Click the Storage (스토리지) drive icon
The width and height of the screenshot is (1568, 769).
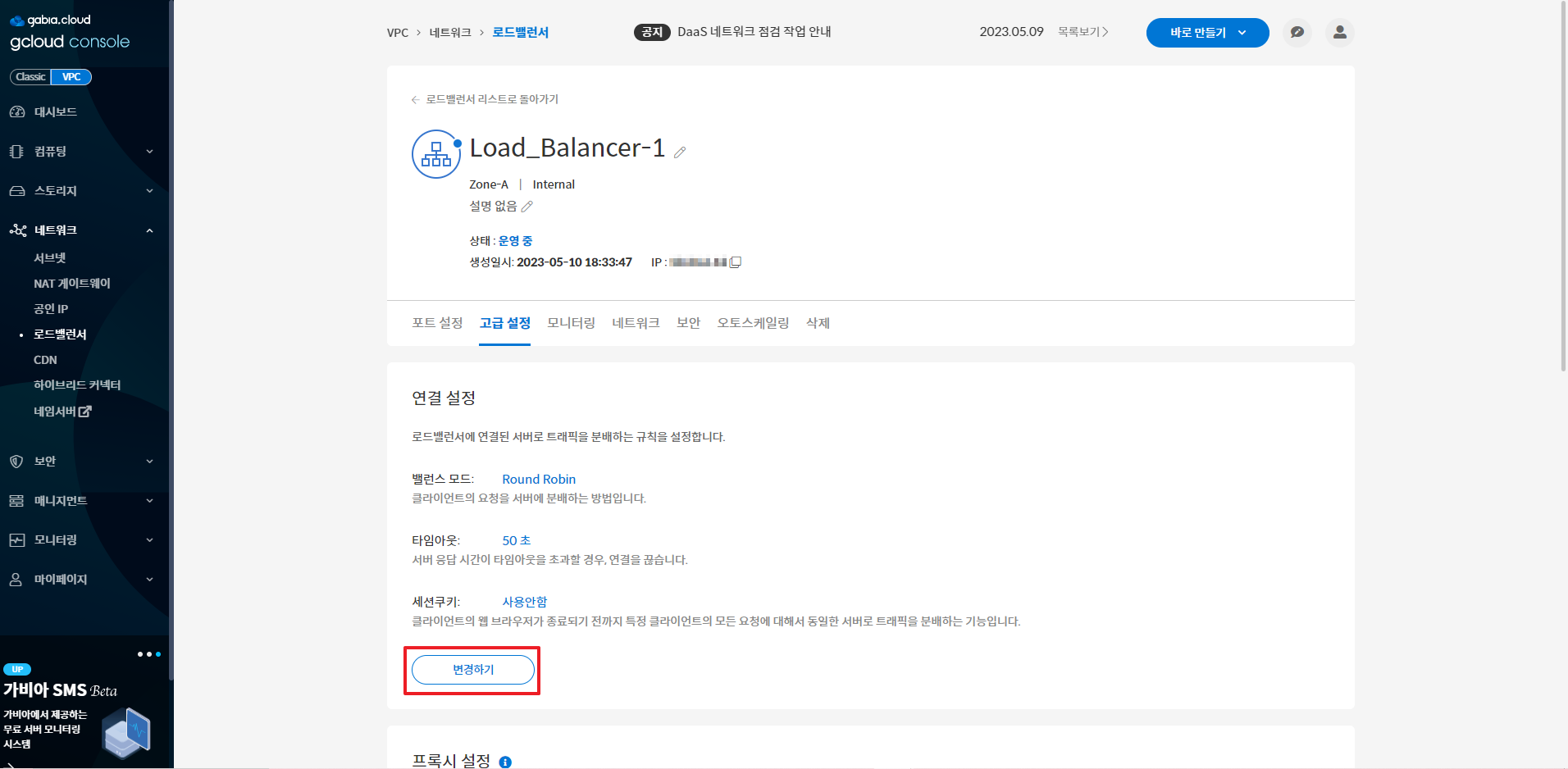[16, 191]
